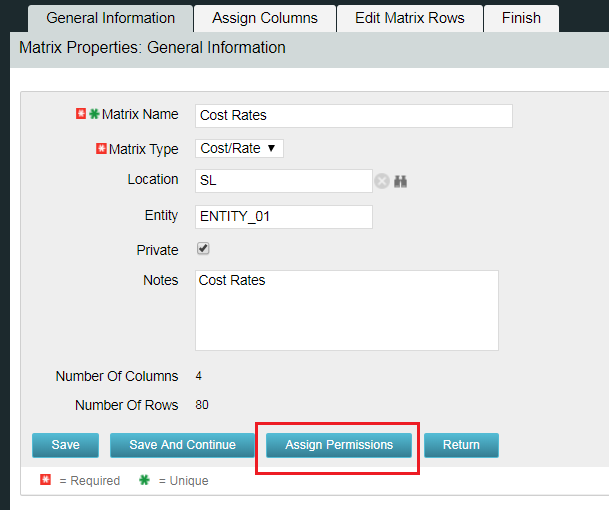Focus the Matrix Name input field
The height and width of the screenshot is (510, 609).
pyautogui.click(x=354, y=116)
